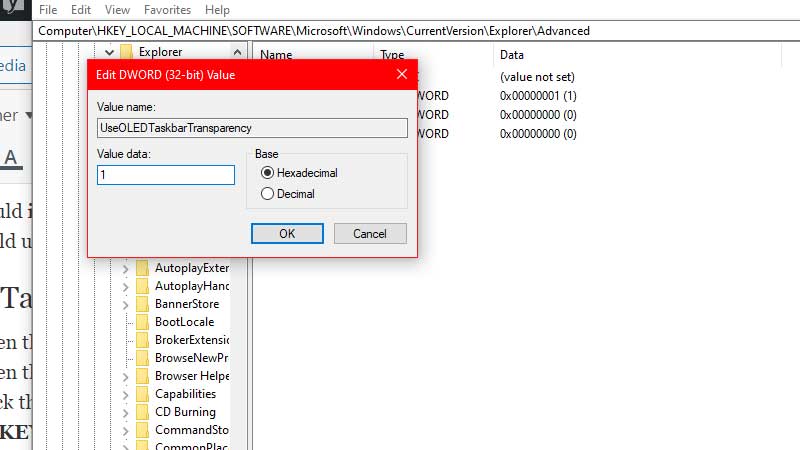The width and height of the screenshot is (800, 450).
Task: Select the Capabilities tree item
Action: 185,394
